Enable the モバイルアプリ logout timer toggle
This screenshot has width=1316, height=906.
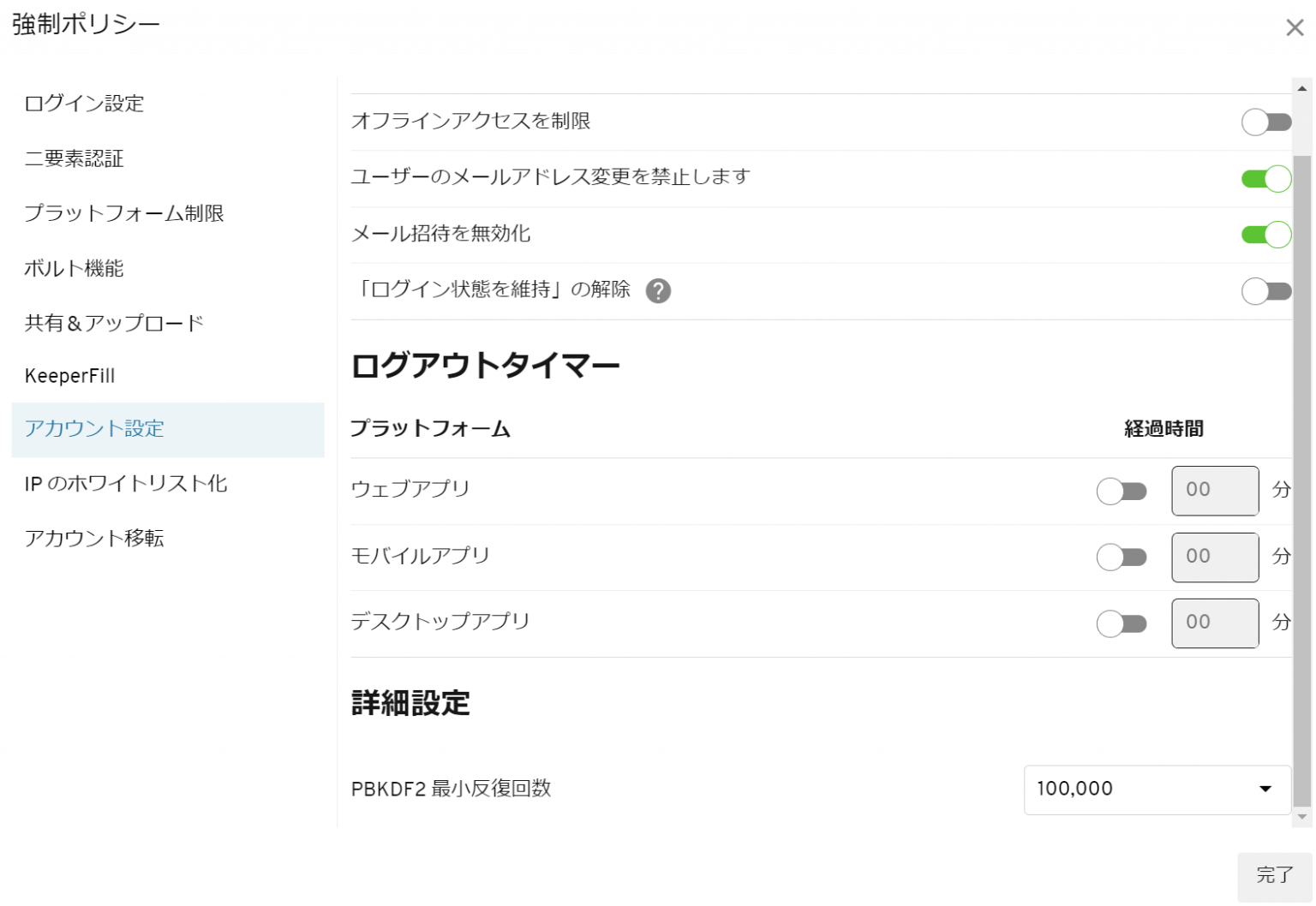click(1122, 557)
